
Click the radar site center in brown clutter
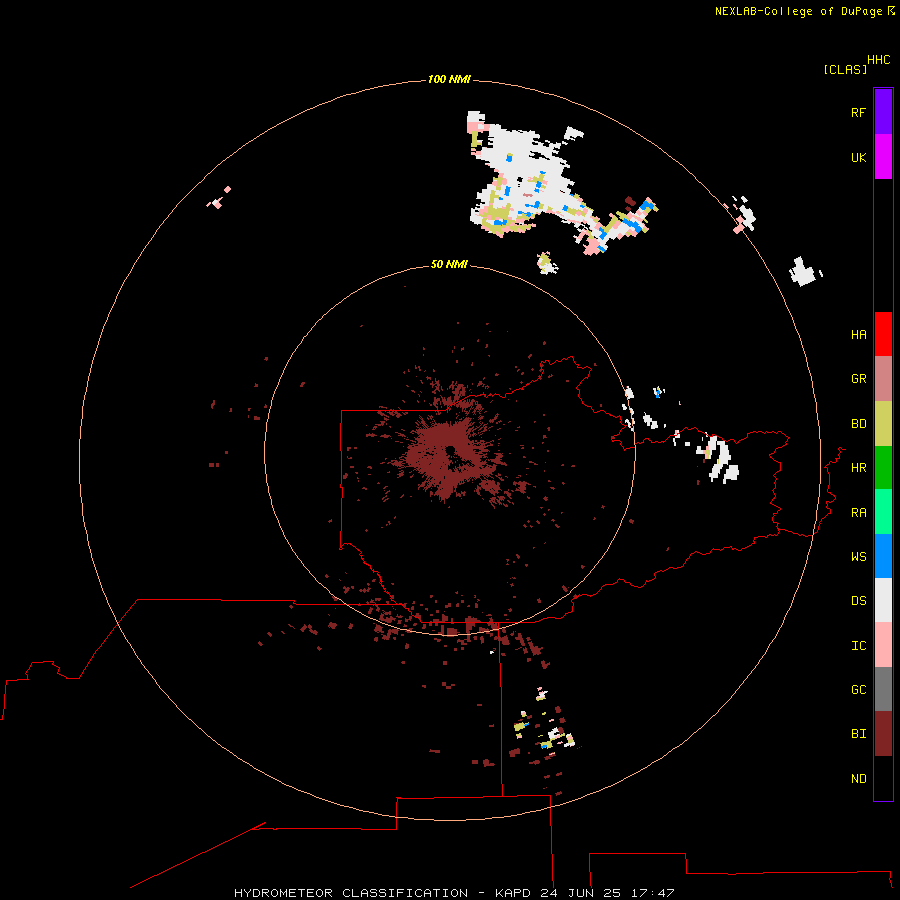pyautogui.click(x=451, y=449)
